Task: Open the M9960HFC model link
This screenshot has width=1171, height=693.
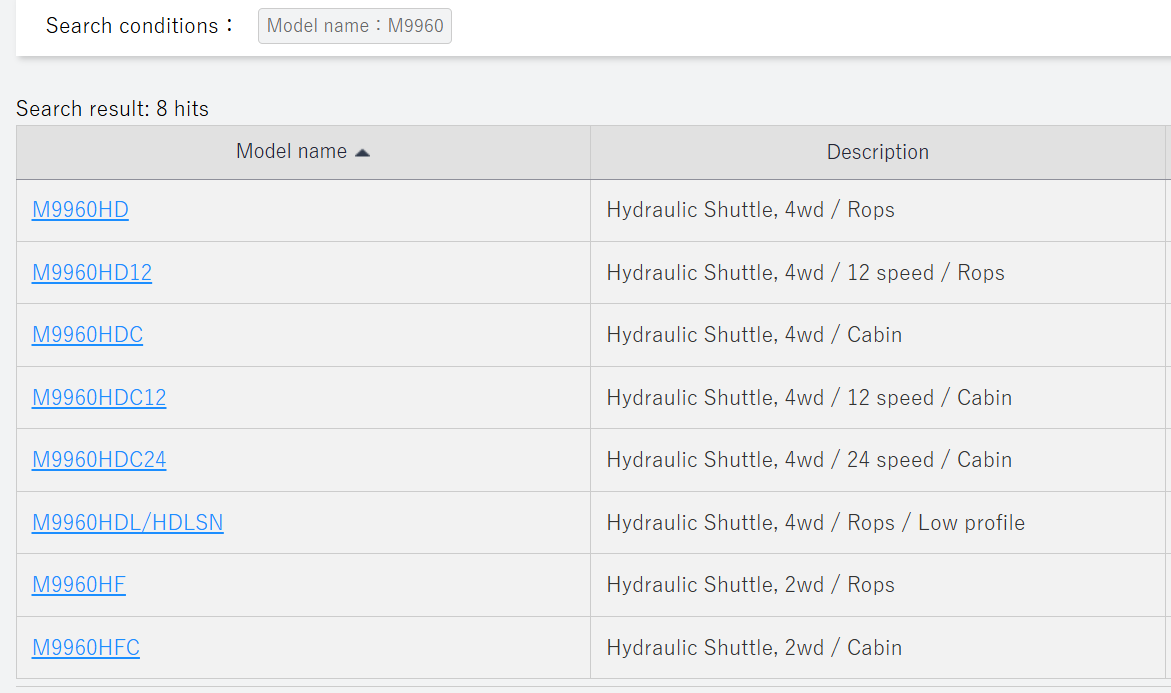Action: (x=85, y=647)
